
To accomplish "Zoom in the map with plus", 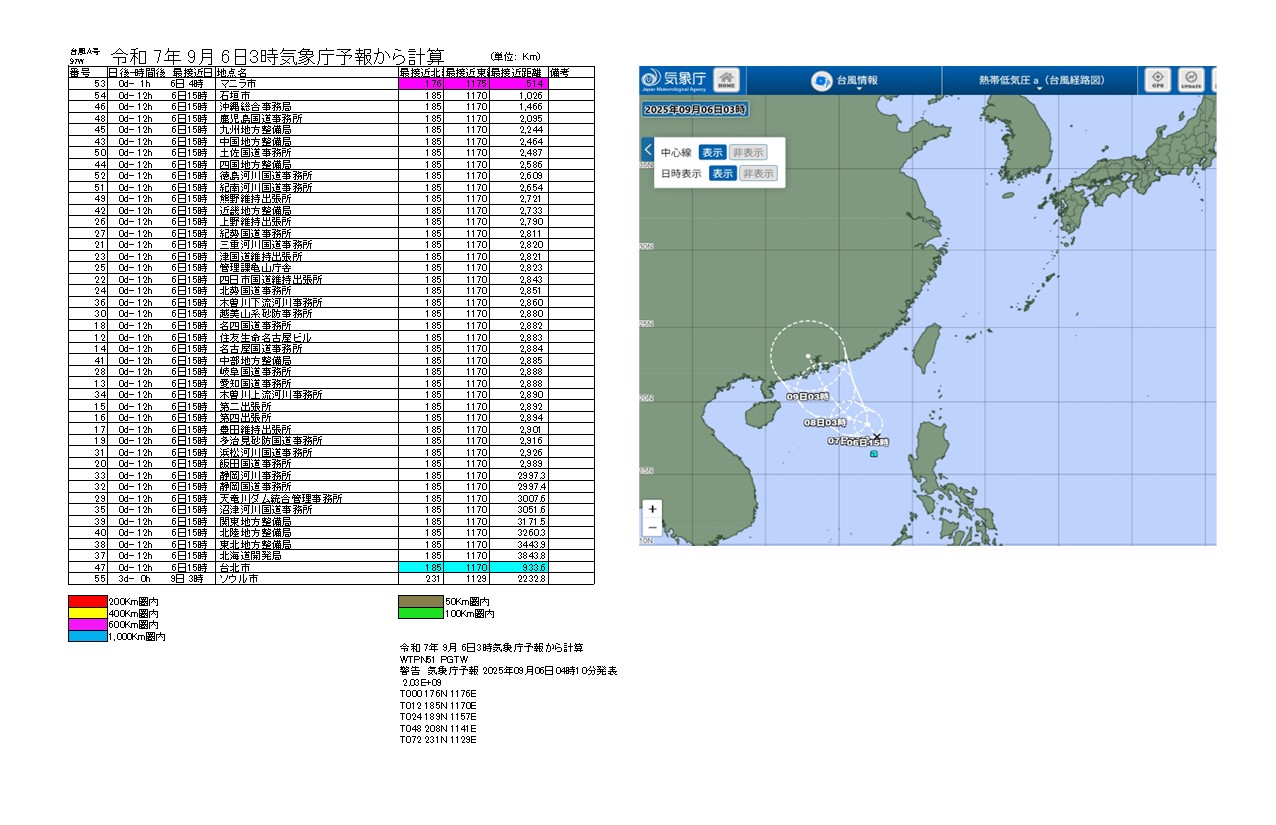I will click(x=653, y=509).
